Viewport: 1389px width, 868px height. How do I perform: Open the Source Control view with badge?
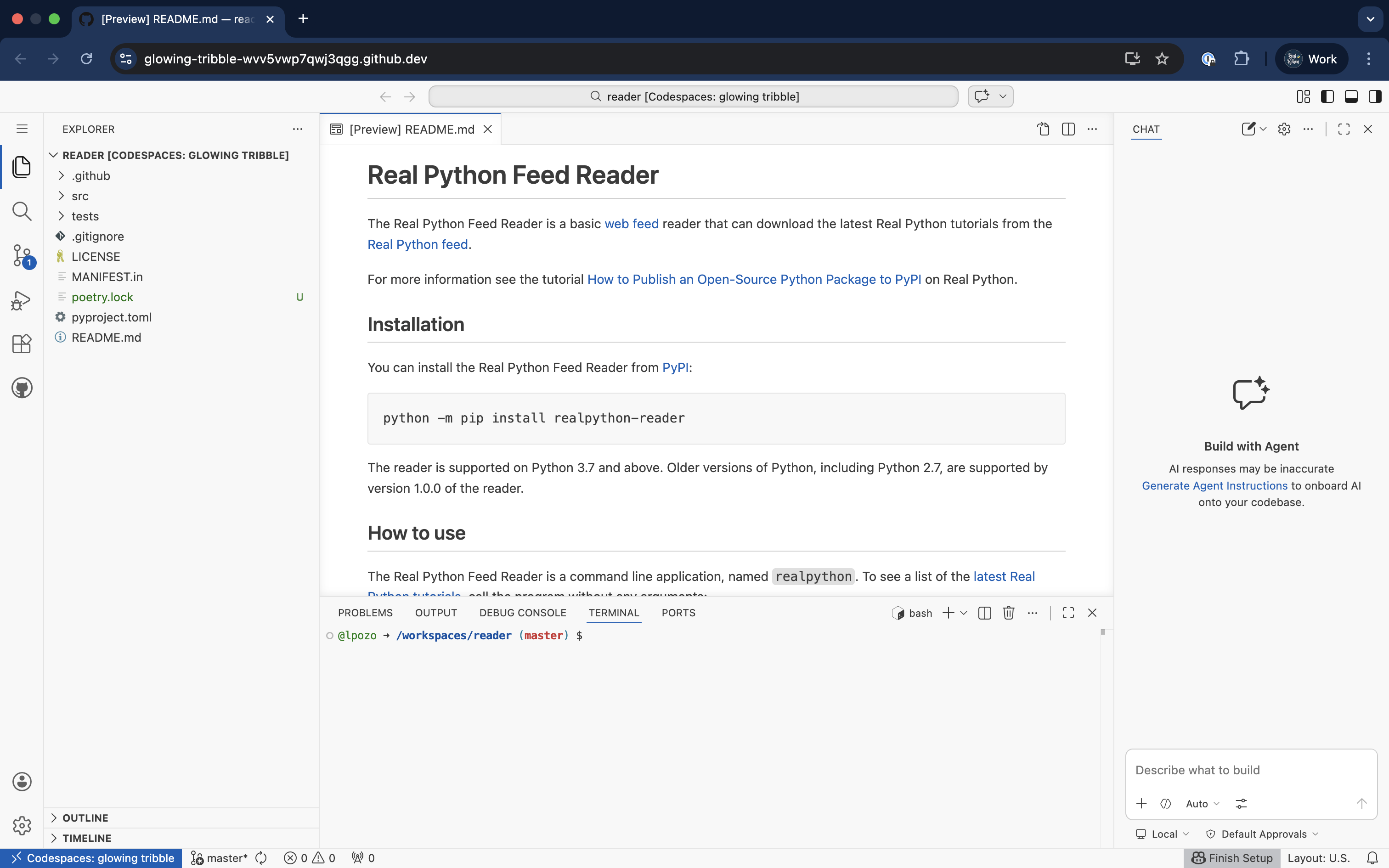pyautogui.click(x=23, y=256)
